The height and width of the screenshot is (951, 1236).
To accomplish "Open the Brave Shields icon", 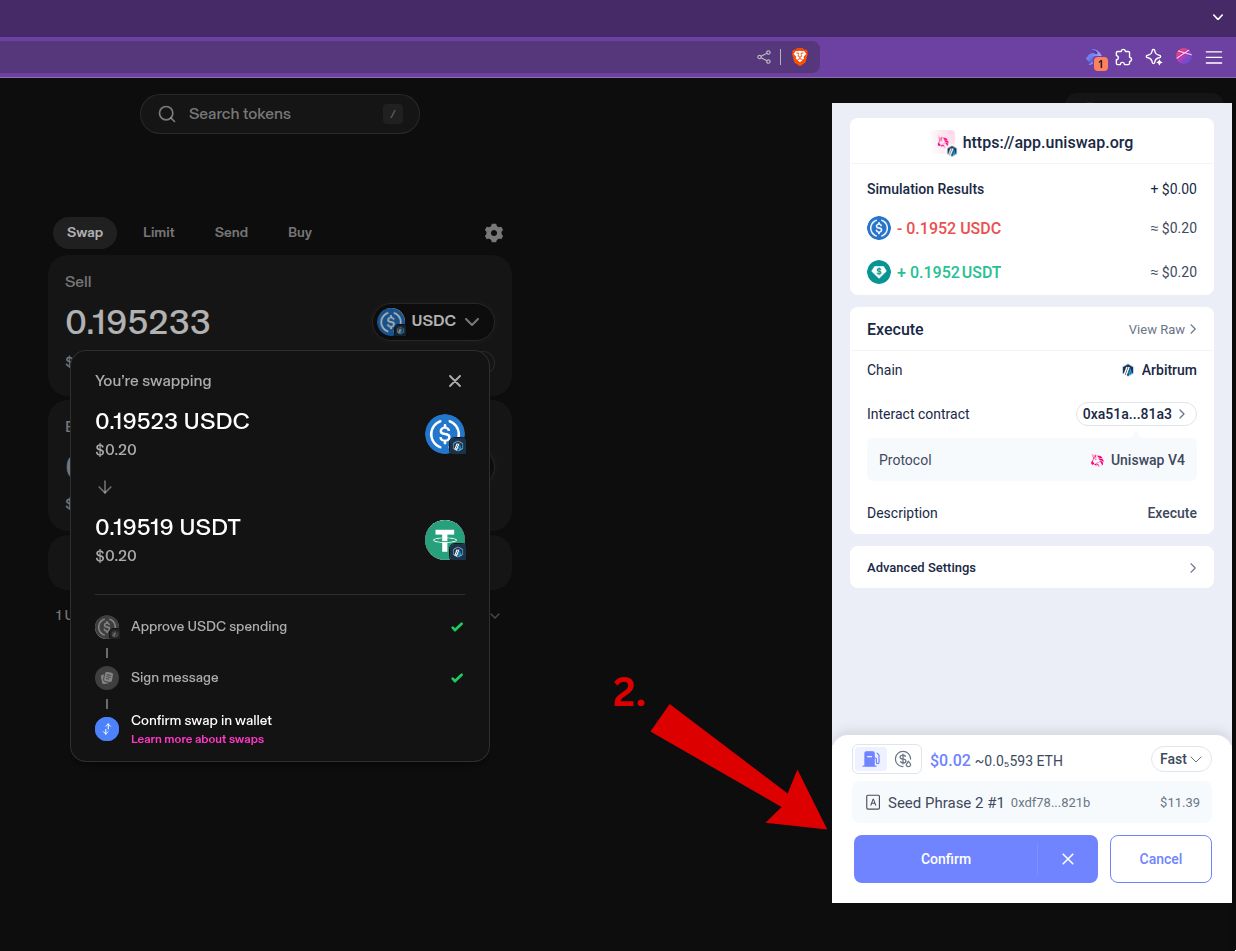I will pos(800,57).
